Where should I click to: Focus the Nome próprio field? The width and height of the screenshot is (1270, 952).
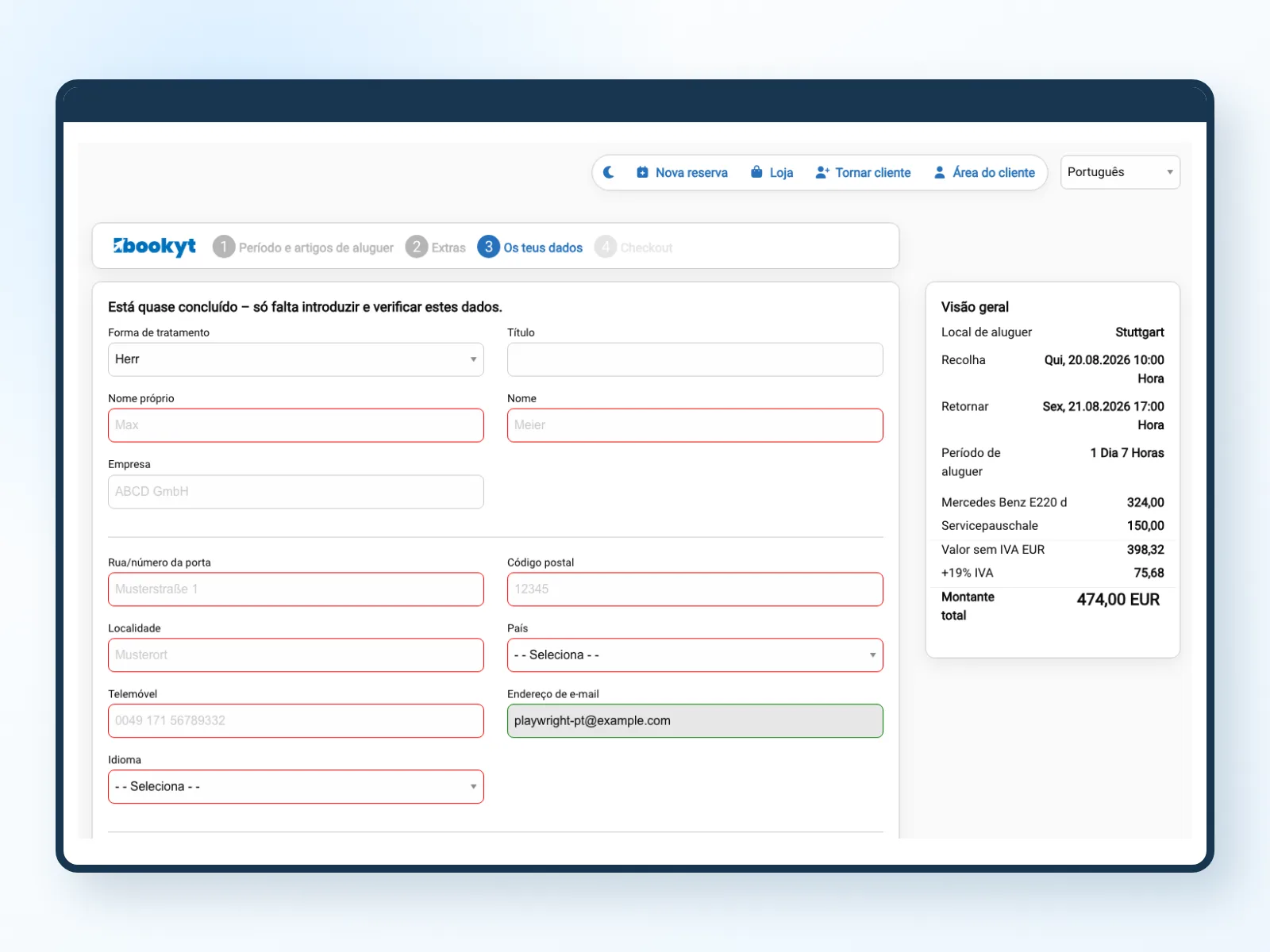[x=296, y=425]
